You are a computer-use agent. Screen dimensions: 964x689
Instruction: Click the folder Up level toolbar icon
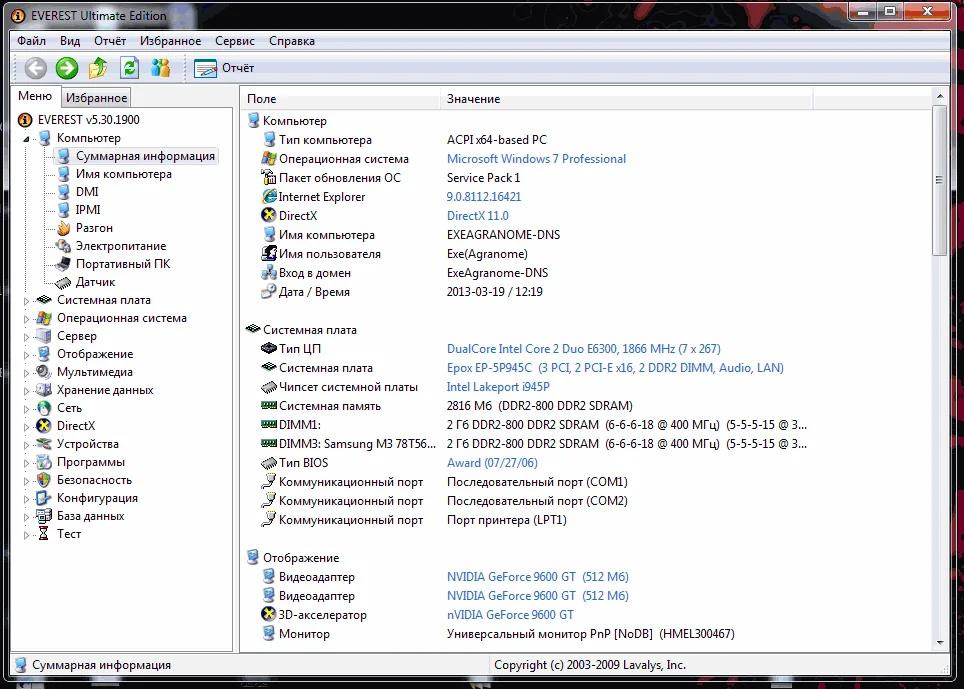(98, 68)
